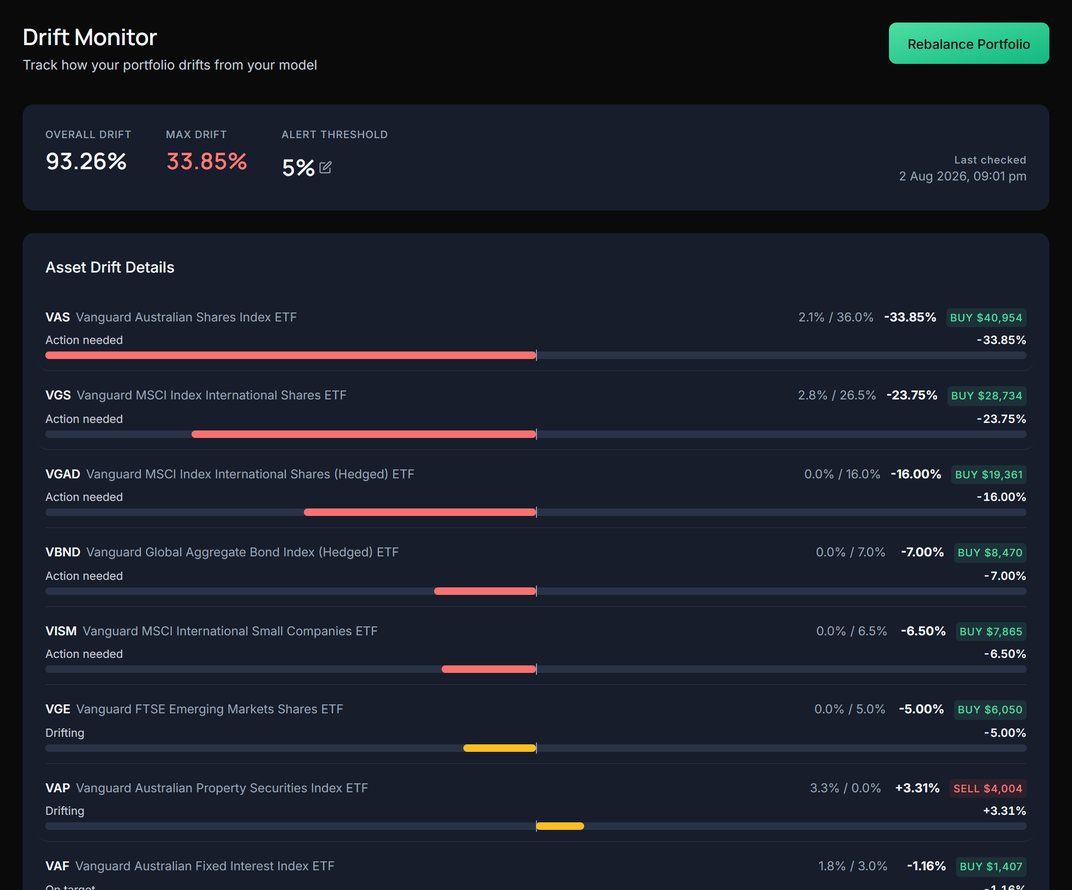The image size is (1072, 890).
Task: Click the Asset Drift Details heading
Action: tap(109, 267)
